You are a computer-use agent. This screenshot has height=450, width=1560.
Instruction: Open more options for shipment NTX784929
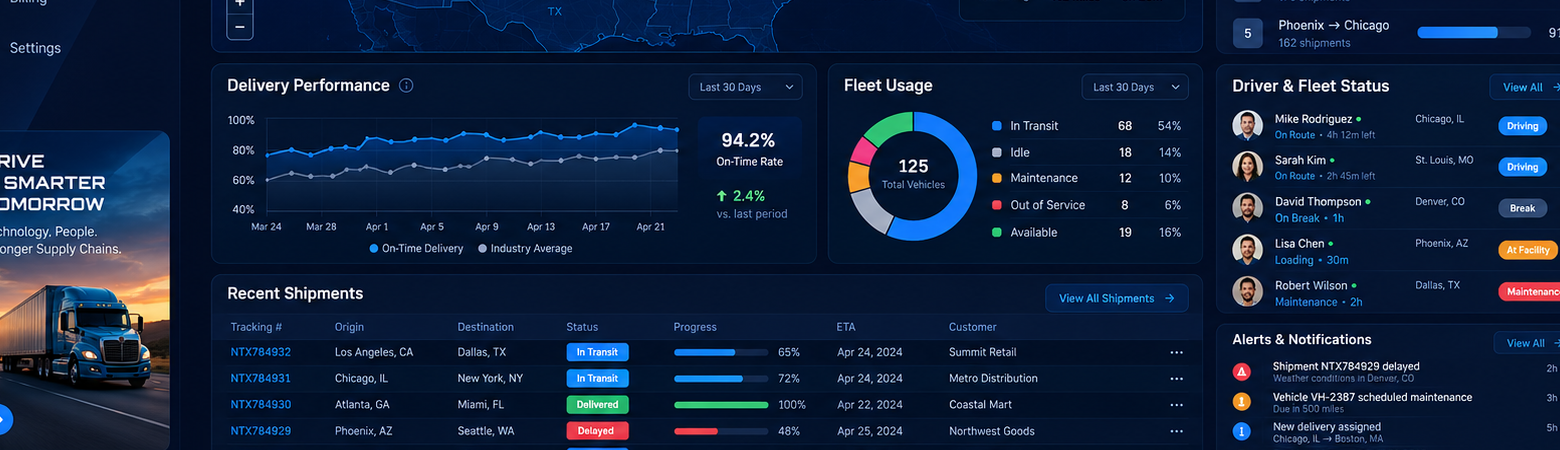tap(1176, 431)
